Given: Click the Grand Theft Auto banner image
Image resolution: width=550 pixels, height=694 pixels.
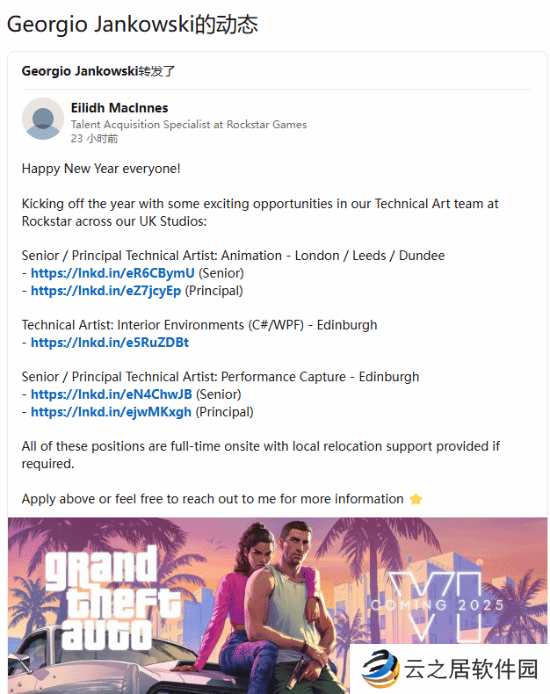Looking at the screenshot, I should pos(277,605).
